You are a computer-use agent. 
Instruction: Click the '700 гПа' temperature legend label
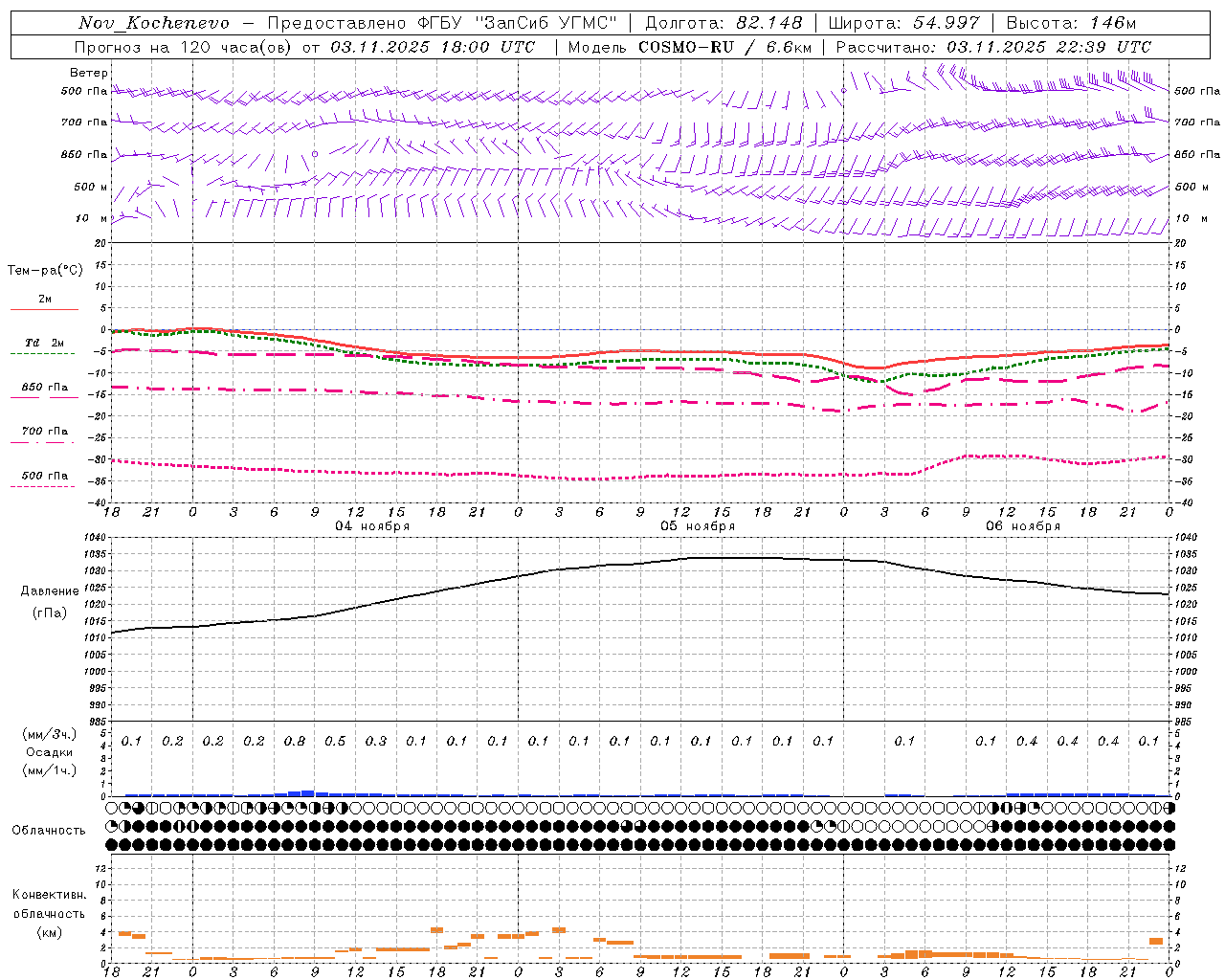pyautogui.click(x=45, y=432)
